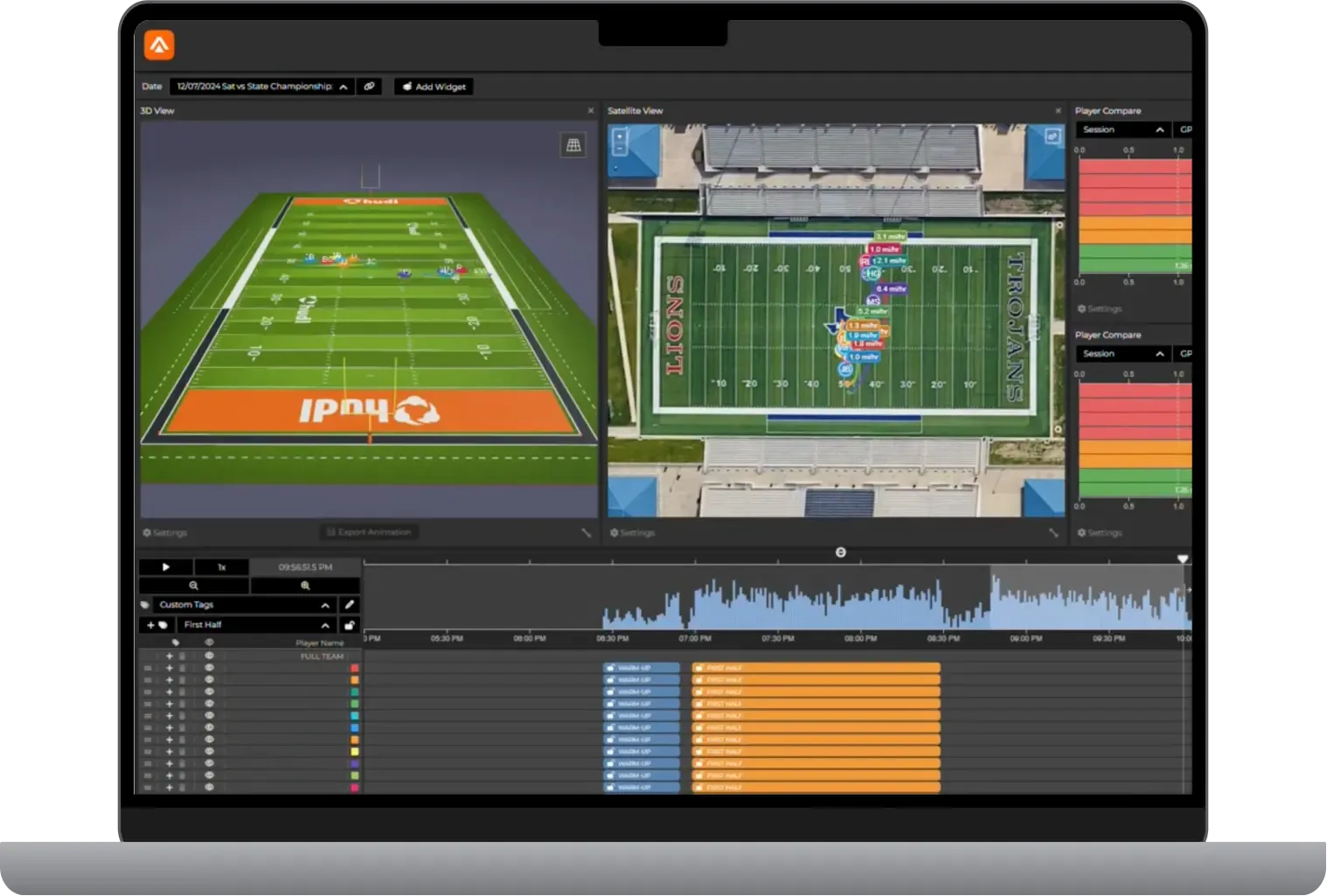Screen dimensions: 1327x896
Task: Open the grid overlay icon in 3D View
Action: click(x=574, y=144)
